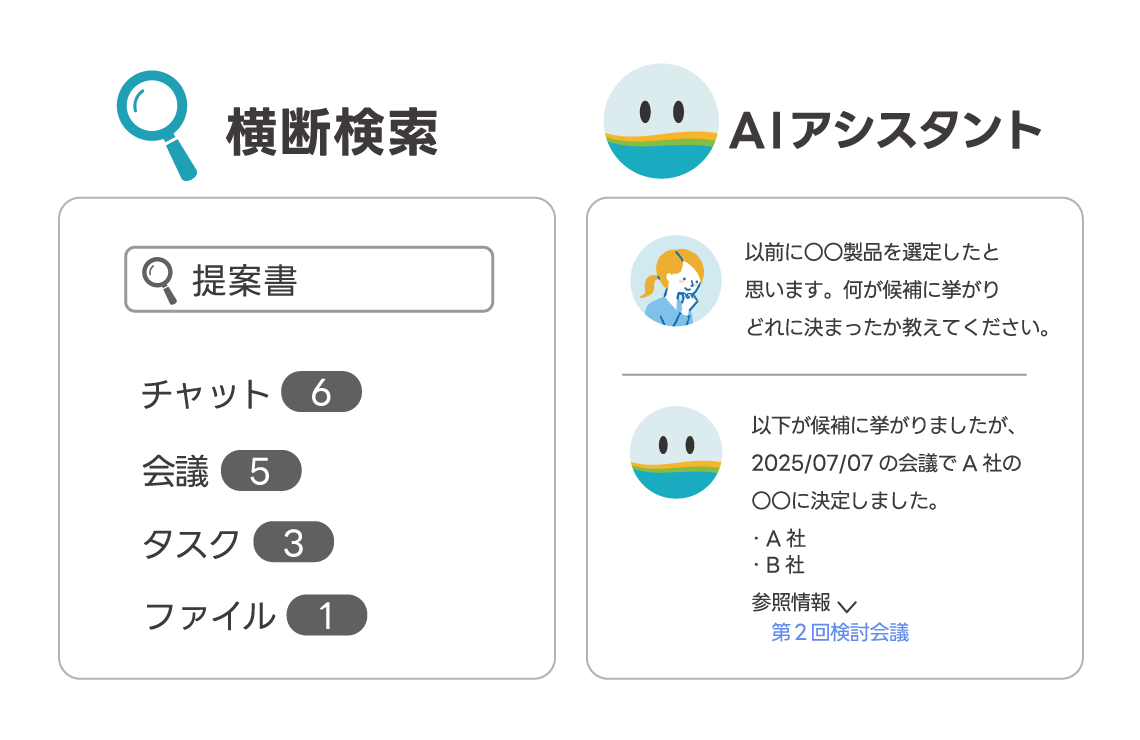
Task: Click the 横断検索 heading title
Action: 332,132
